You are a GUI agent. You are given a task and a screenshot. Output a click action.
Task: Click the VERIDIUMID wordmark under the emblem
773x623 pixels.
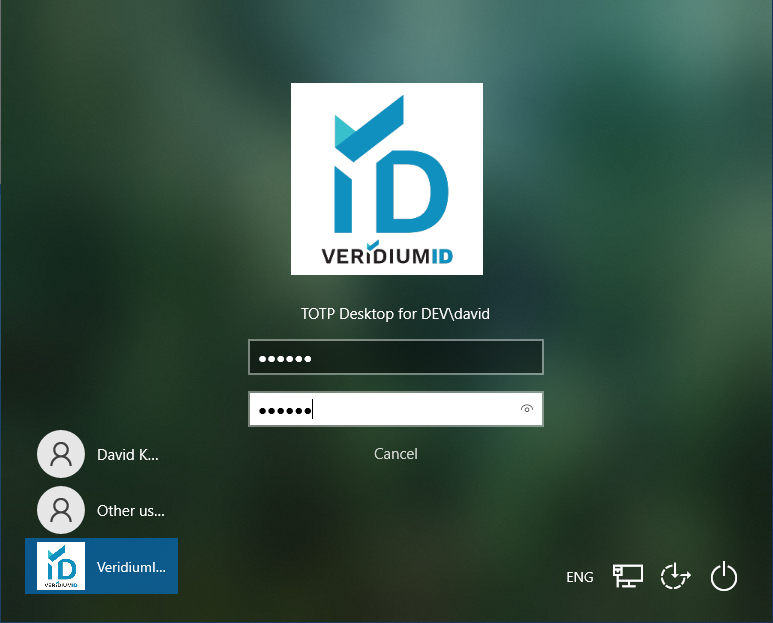click(x=387, y=255)
